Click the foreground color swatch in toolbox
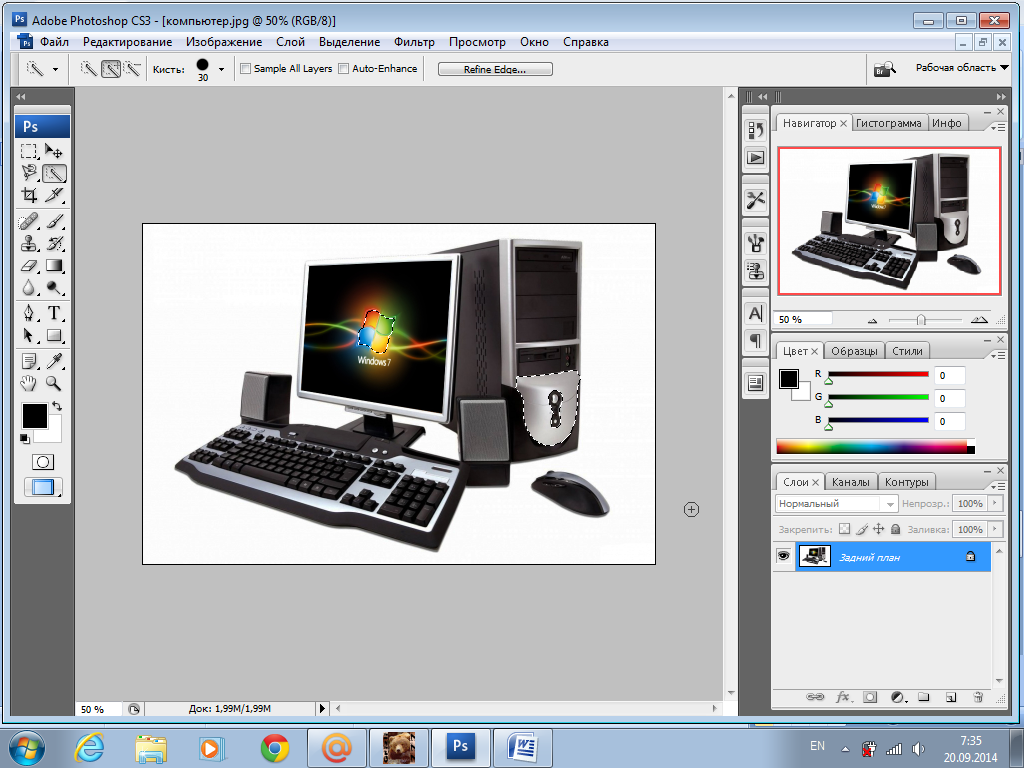The width and height of the screenshot is (1024, 768). pos(35,416)
